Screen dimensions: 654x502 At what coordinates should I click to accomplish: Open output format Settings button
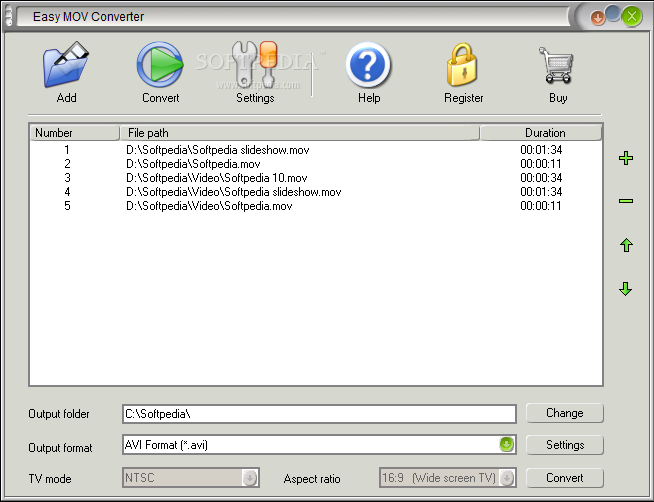pyautogui.click(x=565, y=445)
